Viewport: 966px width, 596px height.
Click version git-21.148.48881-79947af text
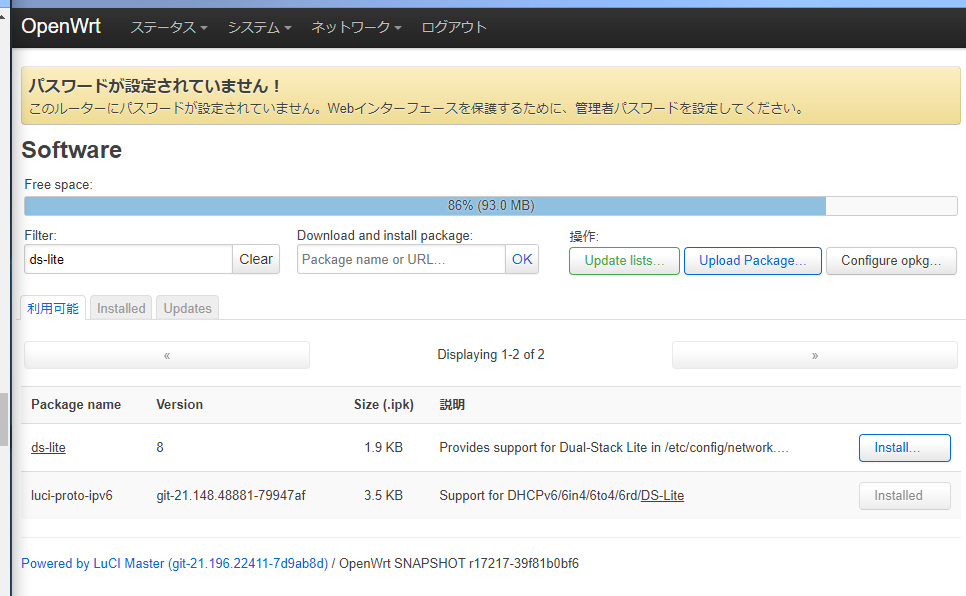(x=230, y=496)
